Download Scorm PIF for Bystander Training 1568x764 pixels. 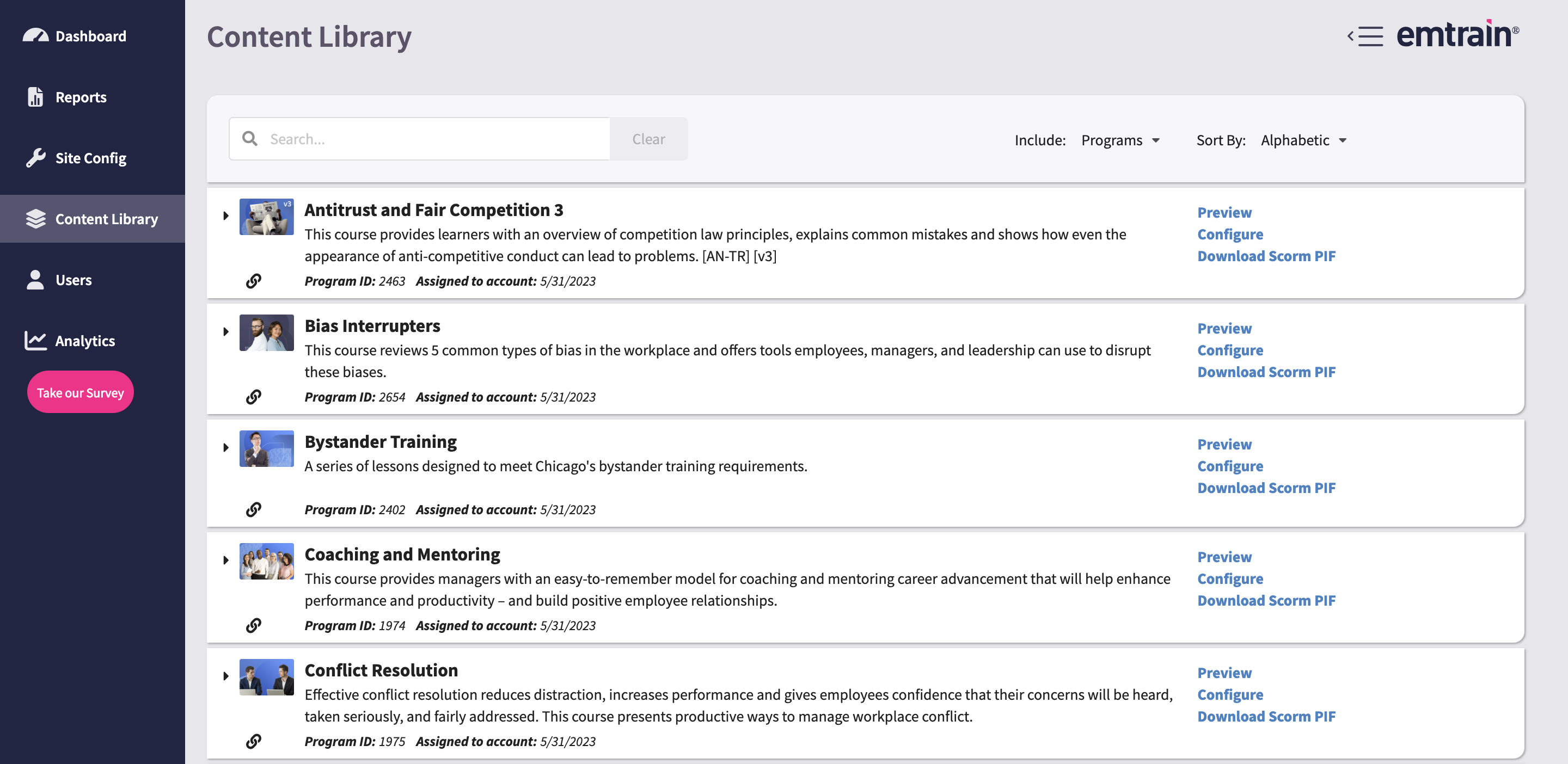1266,488
